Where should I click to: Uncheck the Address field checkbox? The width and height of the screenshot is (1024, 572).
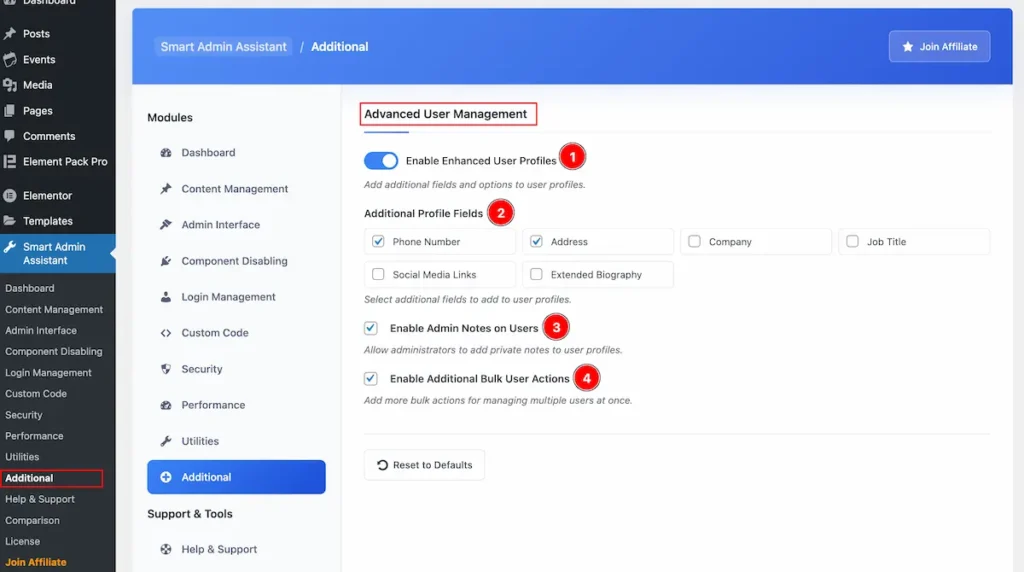click(x=536, y=241)
